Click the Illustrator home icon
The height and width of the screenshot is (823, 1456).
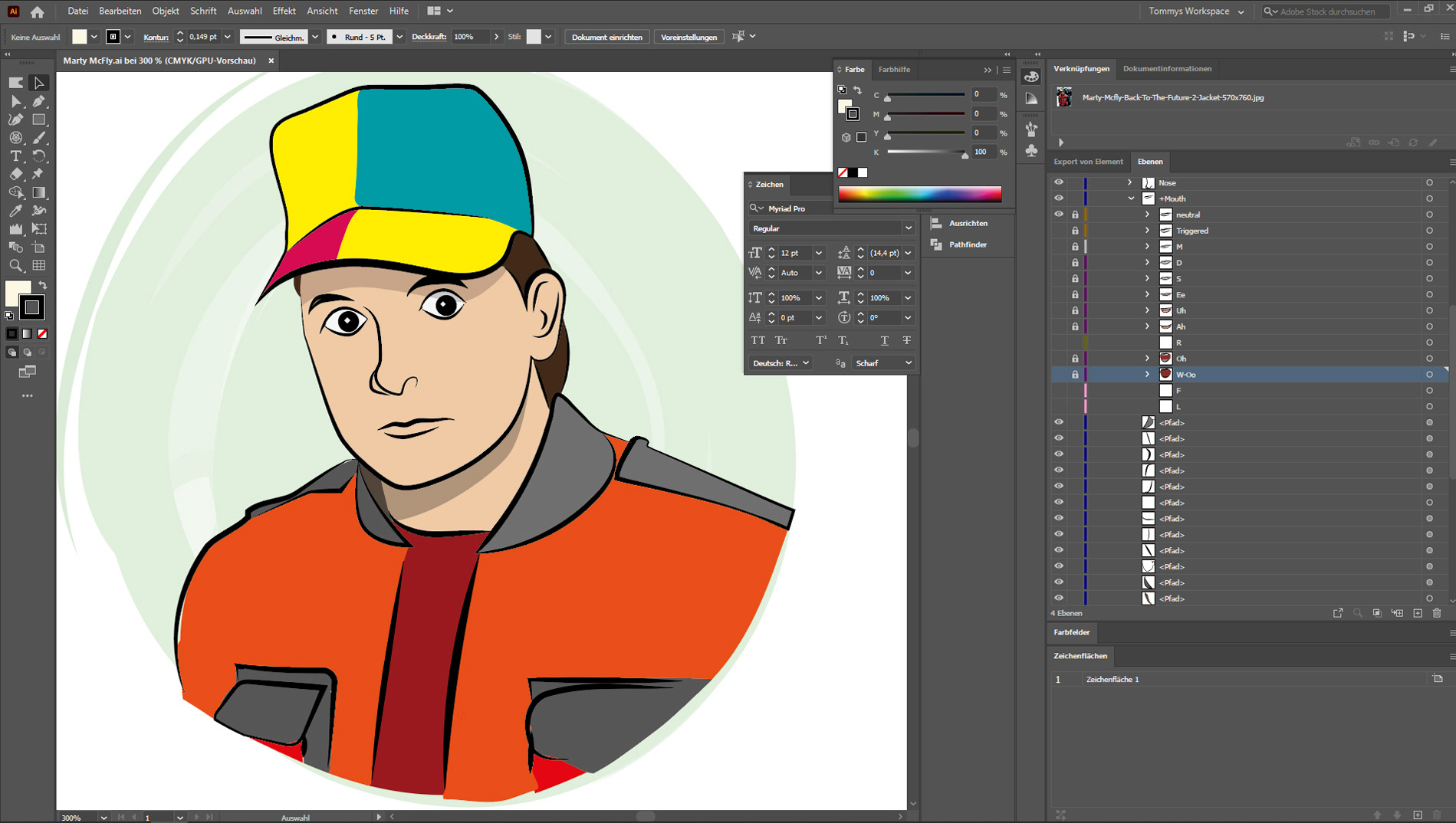point(37,11)
